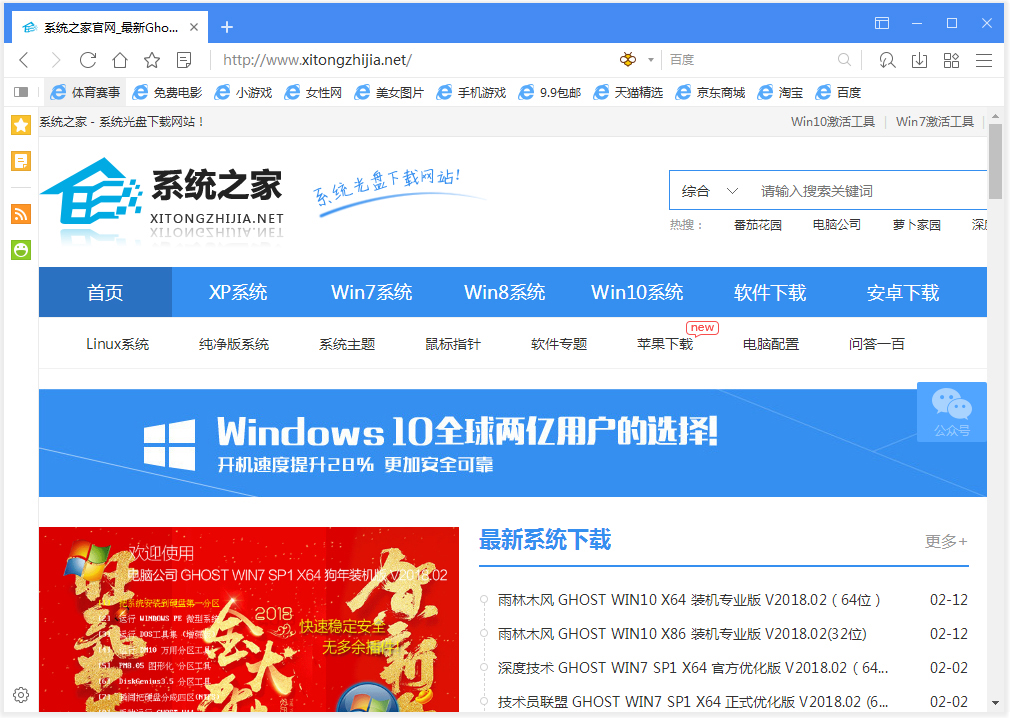Open the favorites star in the sidebar
The image size is (1012, 718).
20,126
